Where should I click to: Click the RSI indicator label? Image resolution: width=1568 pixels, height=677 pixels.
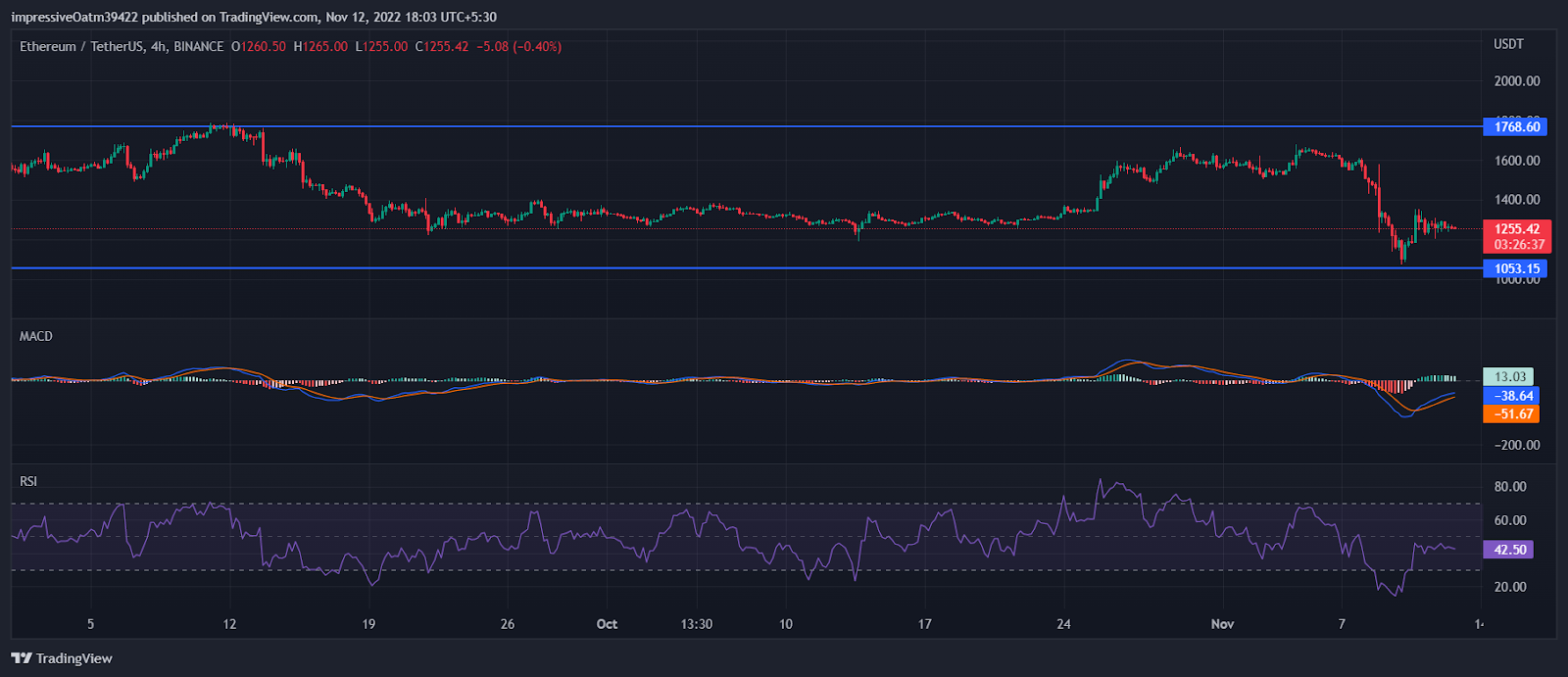click(28, 481)
